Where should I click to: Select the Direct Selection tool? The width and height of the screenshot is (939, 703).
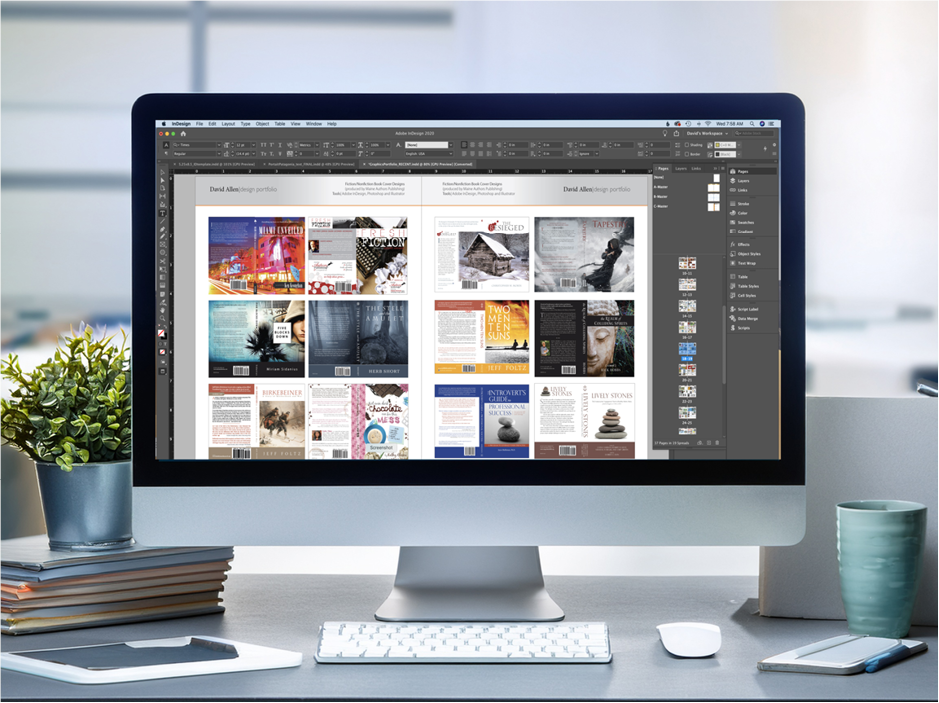pyautogui.click(x=162, y=180)
